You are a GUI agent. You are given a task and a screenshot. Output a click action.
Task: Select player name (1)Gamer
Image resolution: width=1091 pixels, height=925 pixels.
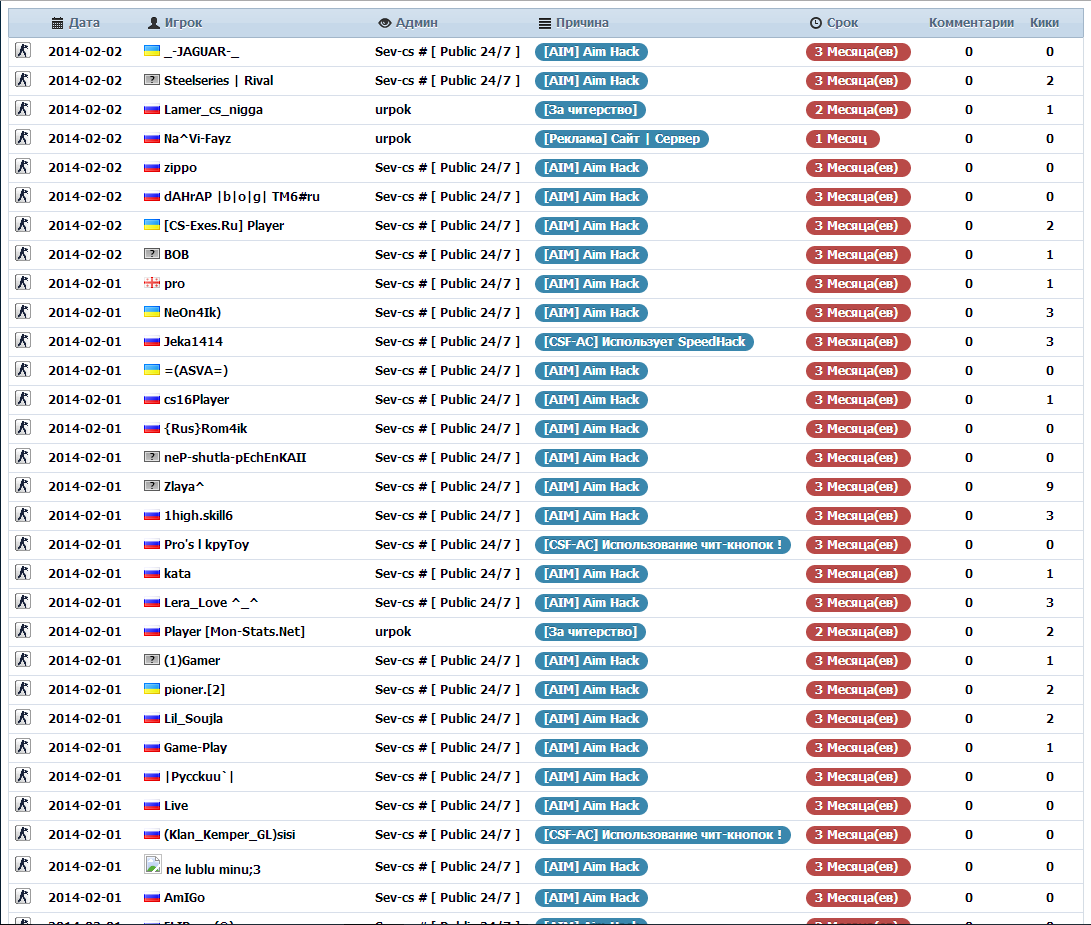(x=192, y=661)
